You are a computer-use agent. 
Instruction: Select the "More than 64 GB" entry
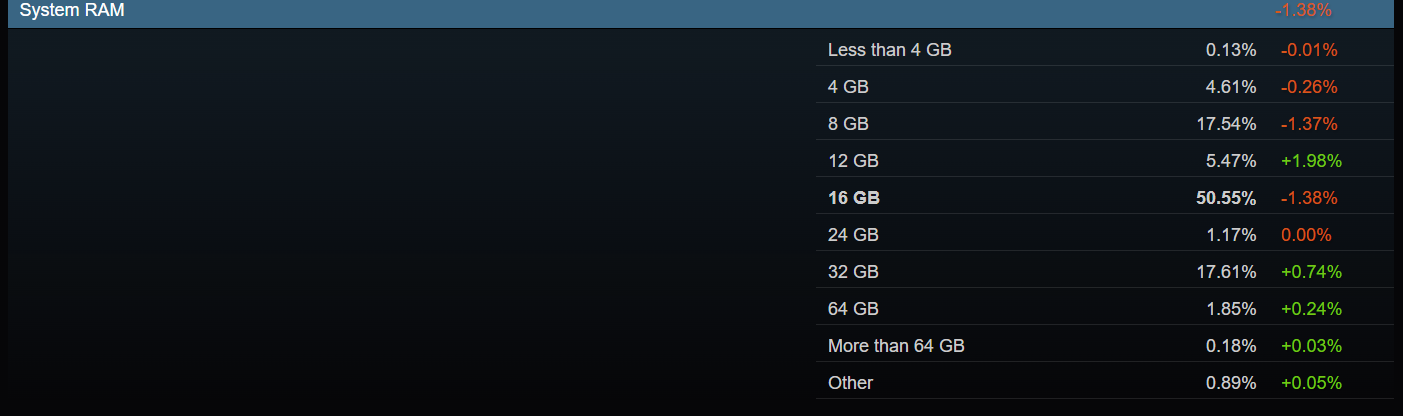click(x=896, y=346)
